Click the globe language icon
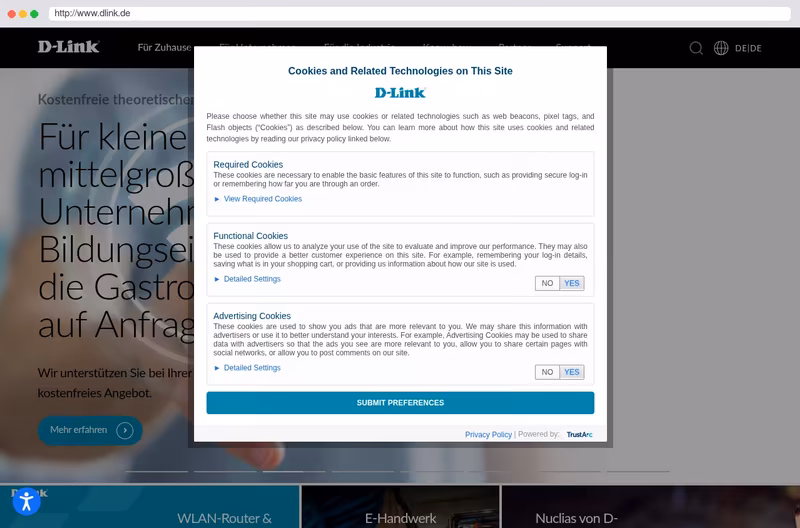The image size is (800, 528). (x=721, y=48)
